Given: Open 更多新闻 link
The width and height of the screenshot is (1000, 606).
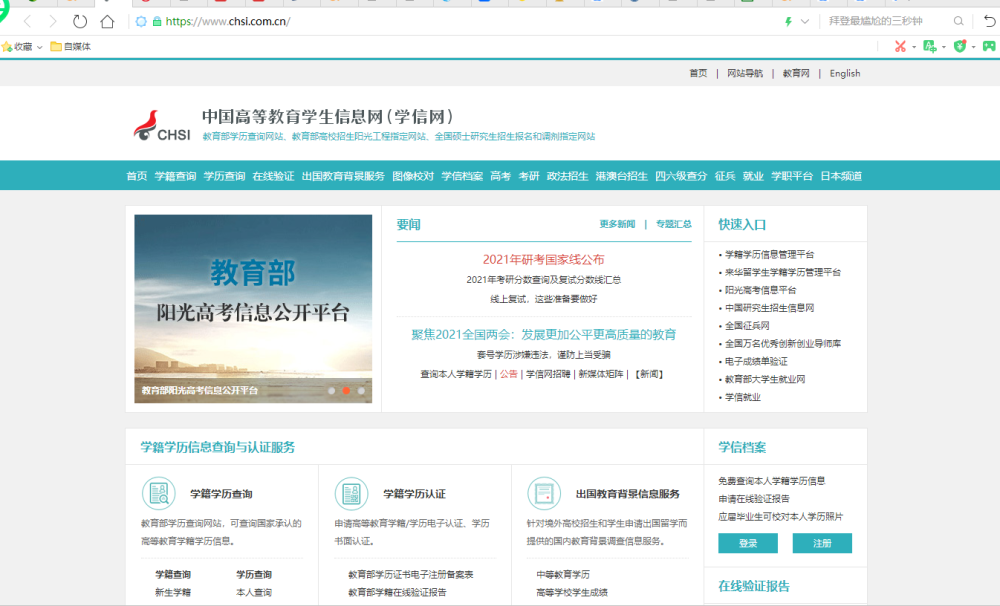Looking at the screenshot, I should point(617,224).
